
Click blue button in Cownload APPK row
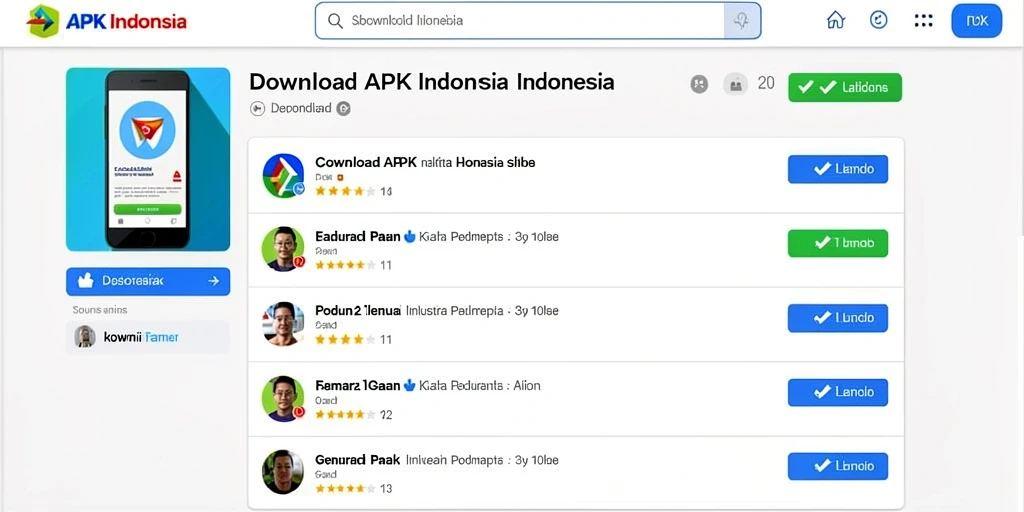point(838,169)
